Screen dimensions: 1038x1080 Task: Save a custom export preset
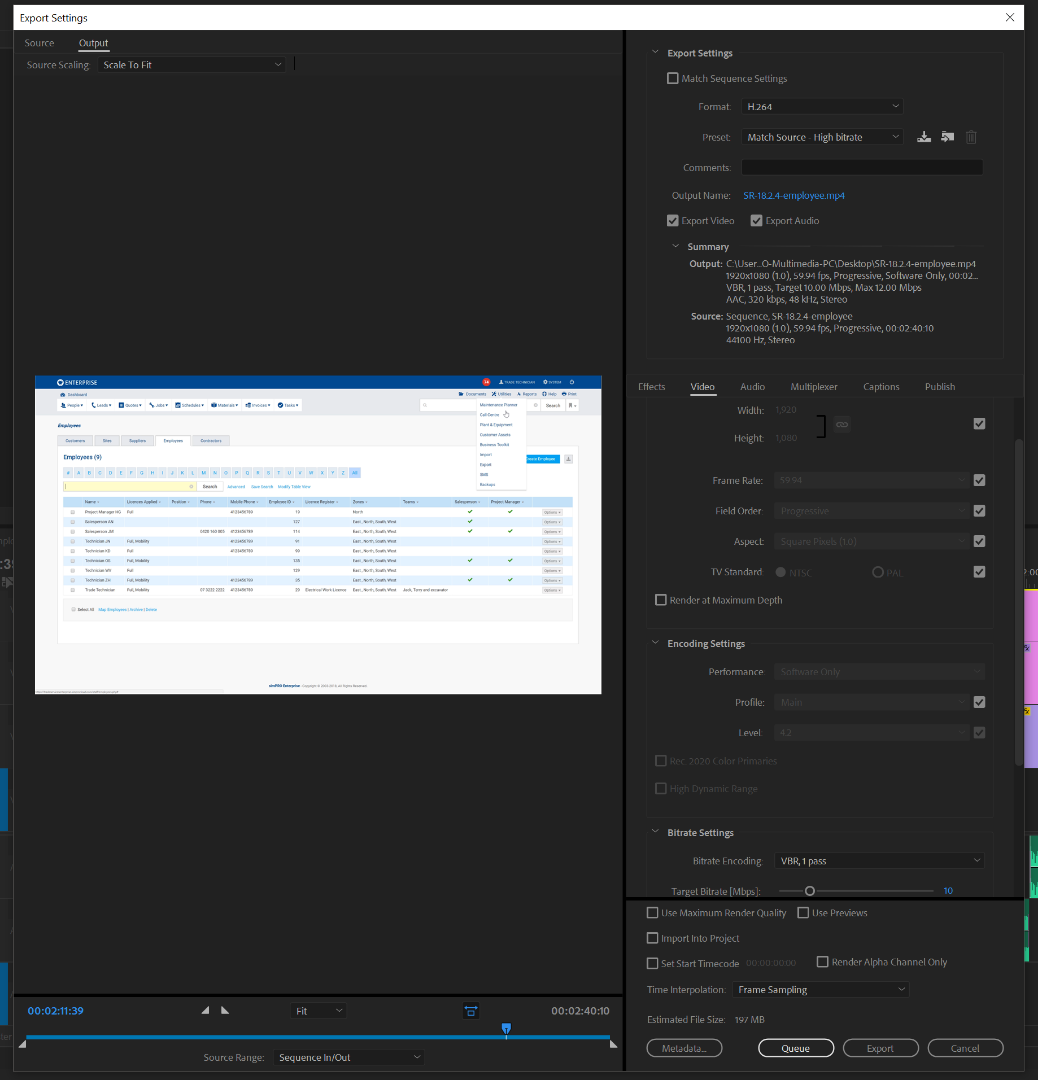(x=923, y=136)
